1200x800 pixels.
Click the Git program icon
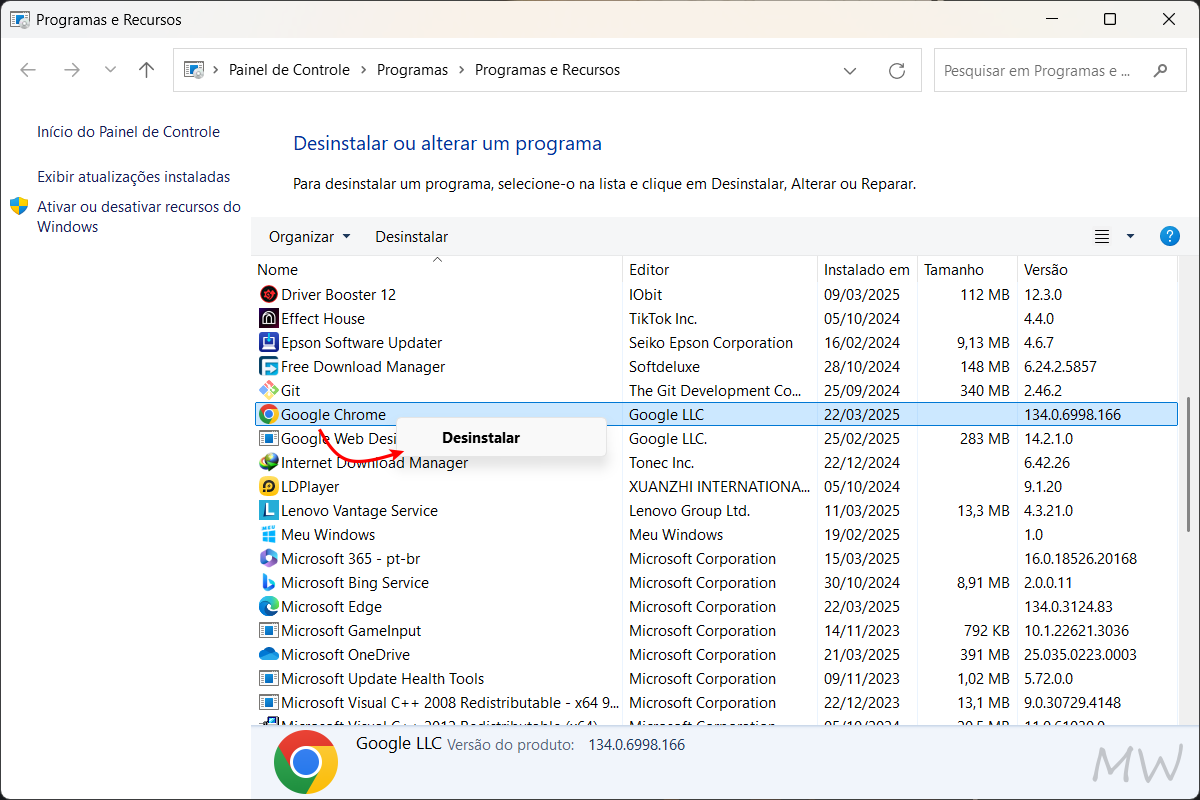pyautogui.click(x=267, y=390)
